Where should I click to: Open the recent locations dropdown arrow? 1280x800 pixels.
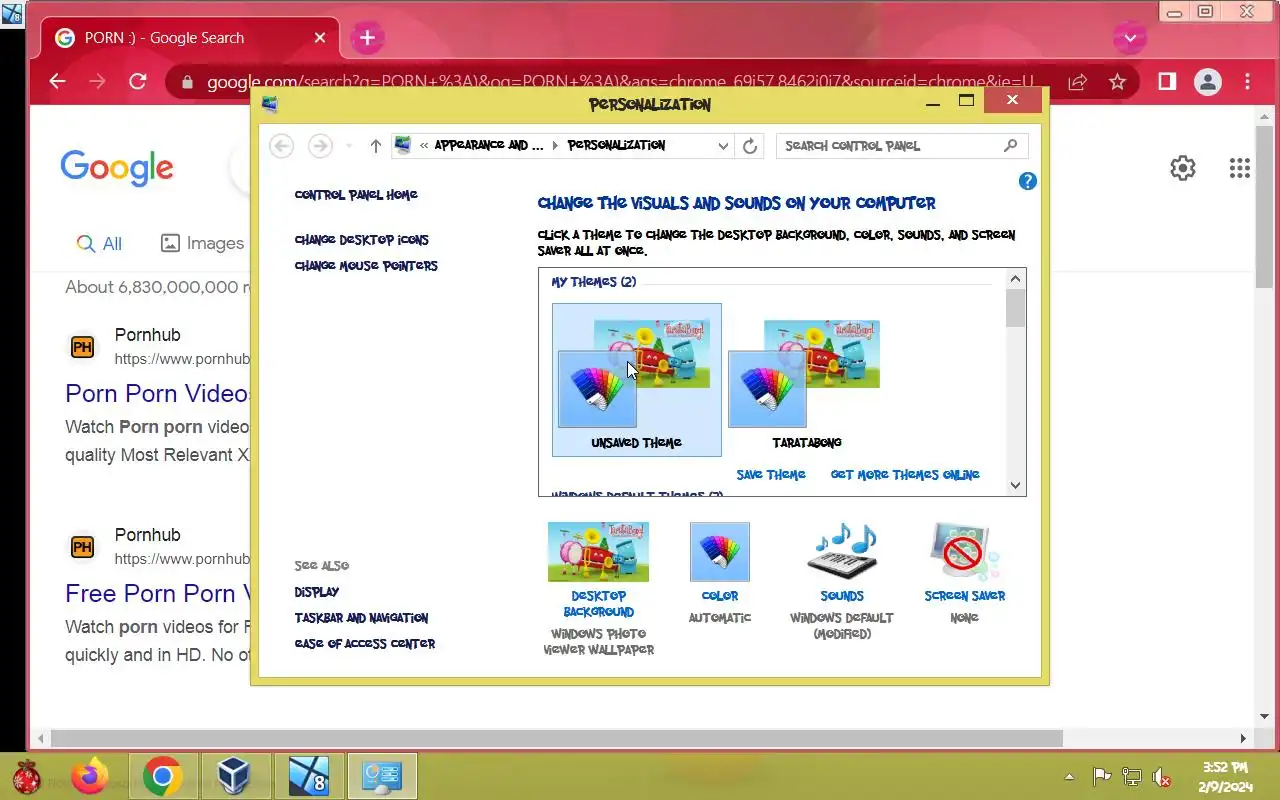(x=349, y=146)
